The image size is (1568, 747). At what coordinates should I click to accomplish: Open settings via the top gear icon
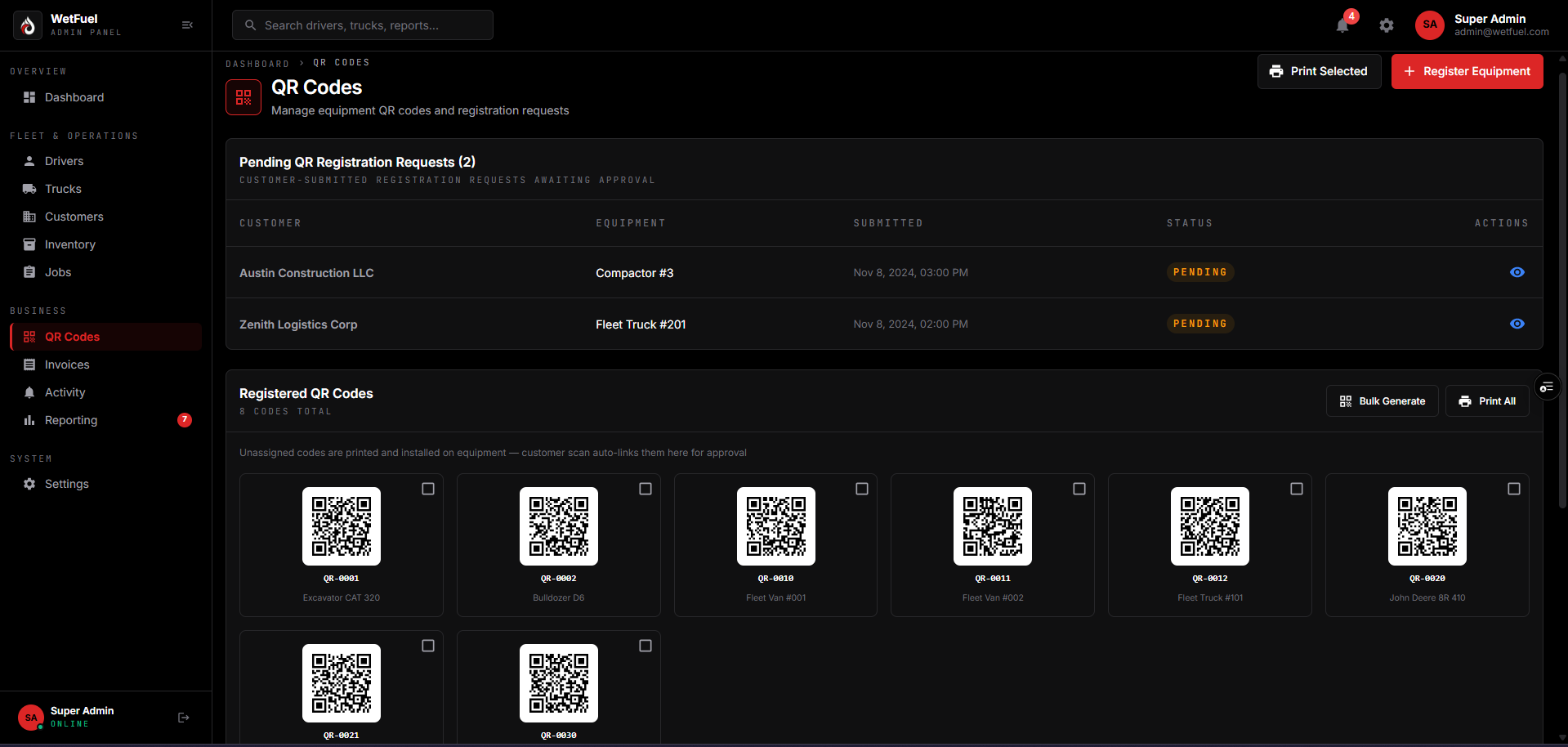[x=1387, y=25]
